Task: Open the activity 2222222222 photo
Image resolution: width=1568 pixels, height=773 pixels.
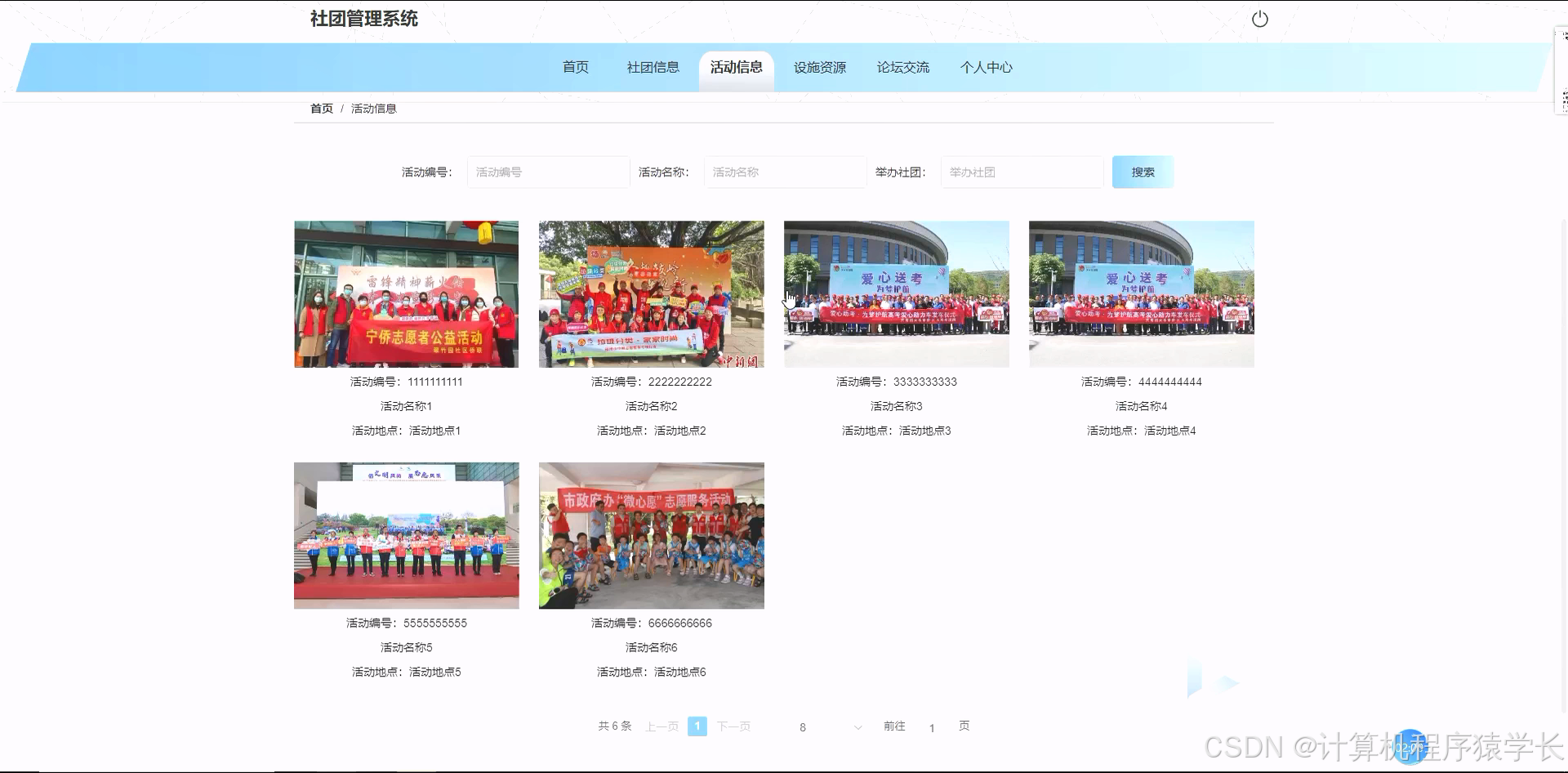Action: click(x=652, y=294)
